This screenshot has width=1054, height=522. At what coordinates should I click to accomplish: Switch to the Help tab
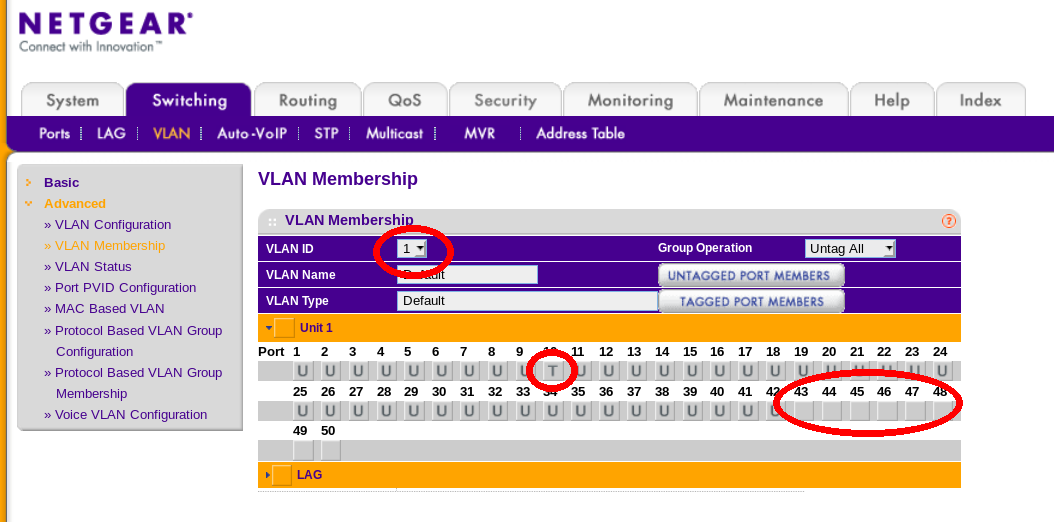891,100
